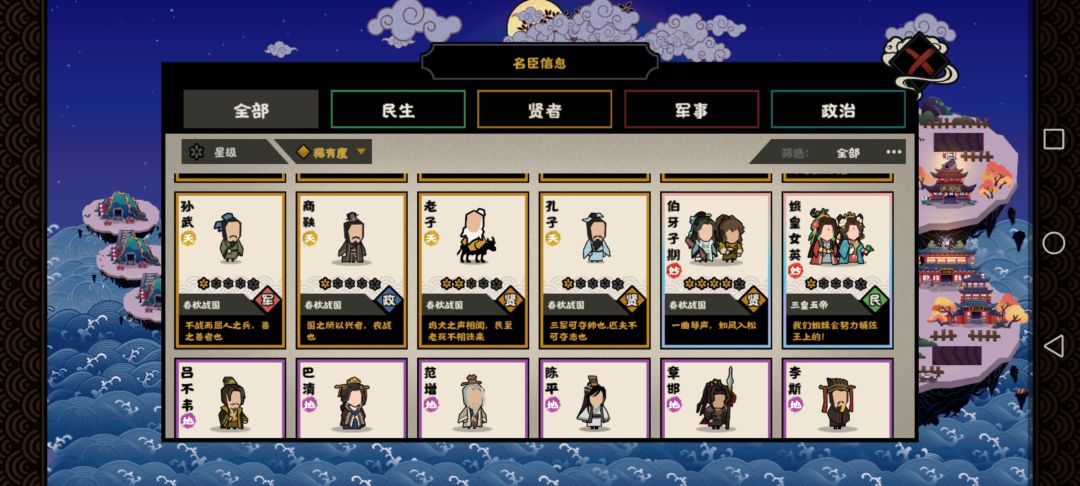
Task: Select the 贤者 category tab
Action: tap(545, 109)
